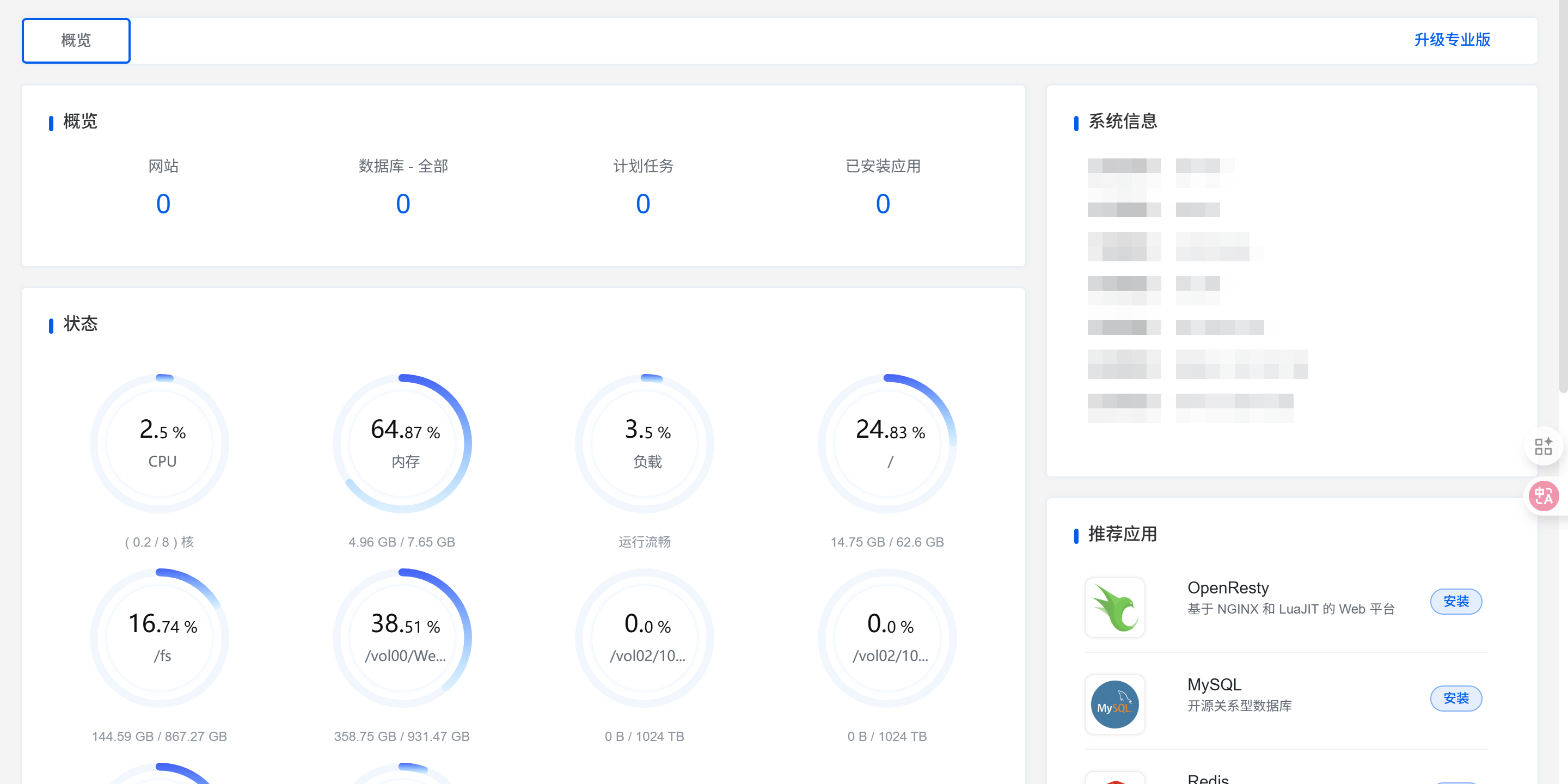Screen dimensions: 1568x784
Task: Click the page vertical scrollbar
Action: click(x=1563, y=195)
